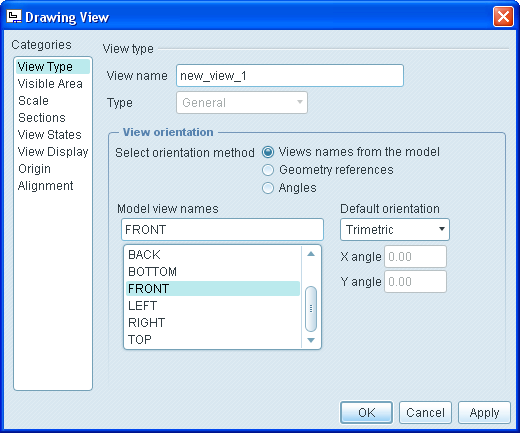Click the View name input field
This screenshot has width=520, height=433.
coord(290,76)
